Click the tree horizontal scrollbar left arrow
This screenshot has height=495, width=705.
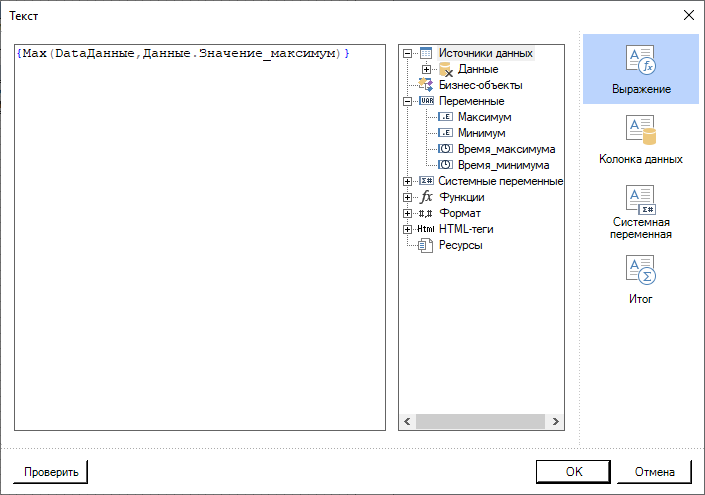click(x=407, y=421)
